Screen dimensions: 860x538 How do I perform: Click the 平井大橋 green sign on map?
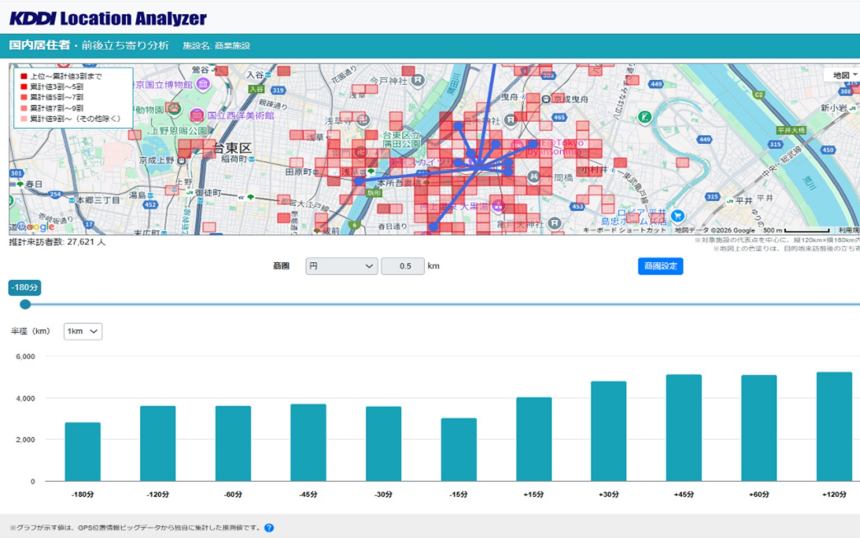point(791,130)
